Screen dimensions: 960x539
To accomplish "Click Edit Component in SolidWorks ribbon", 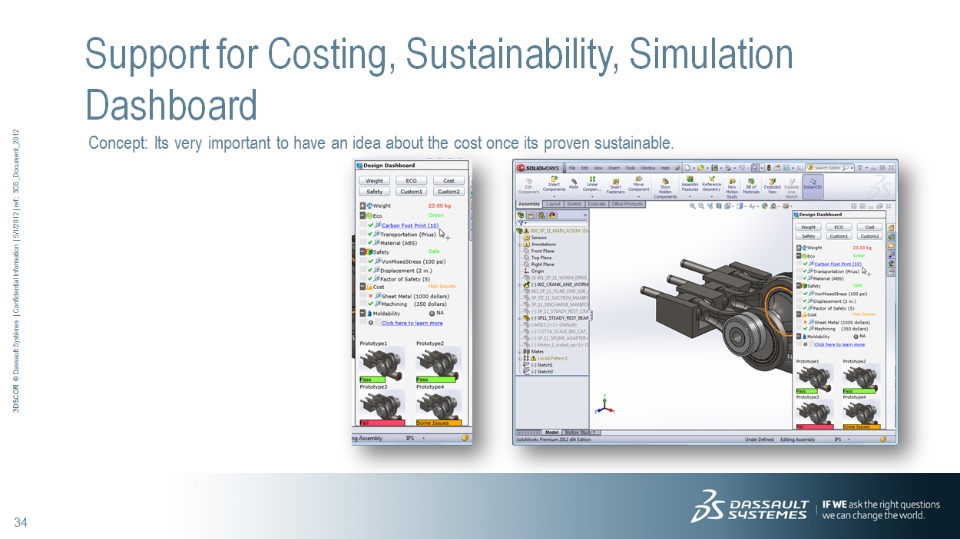I will point(529,186).
